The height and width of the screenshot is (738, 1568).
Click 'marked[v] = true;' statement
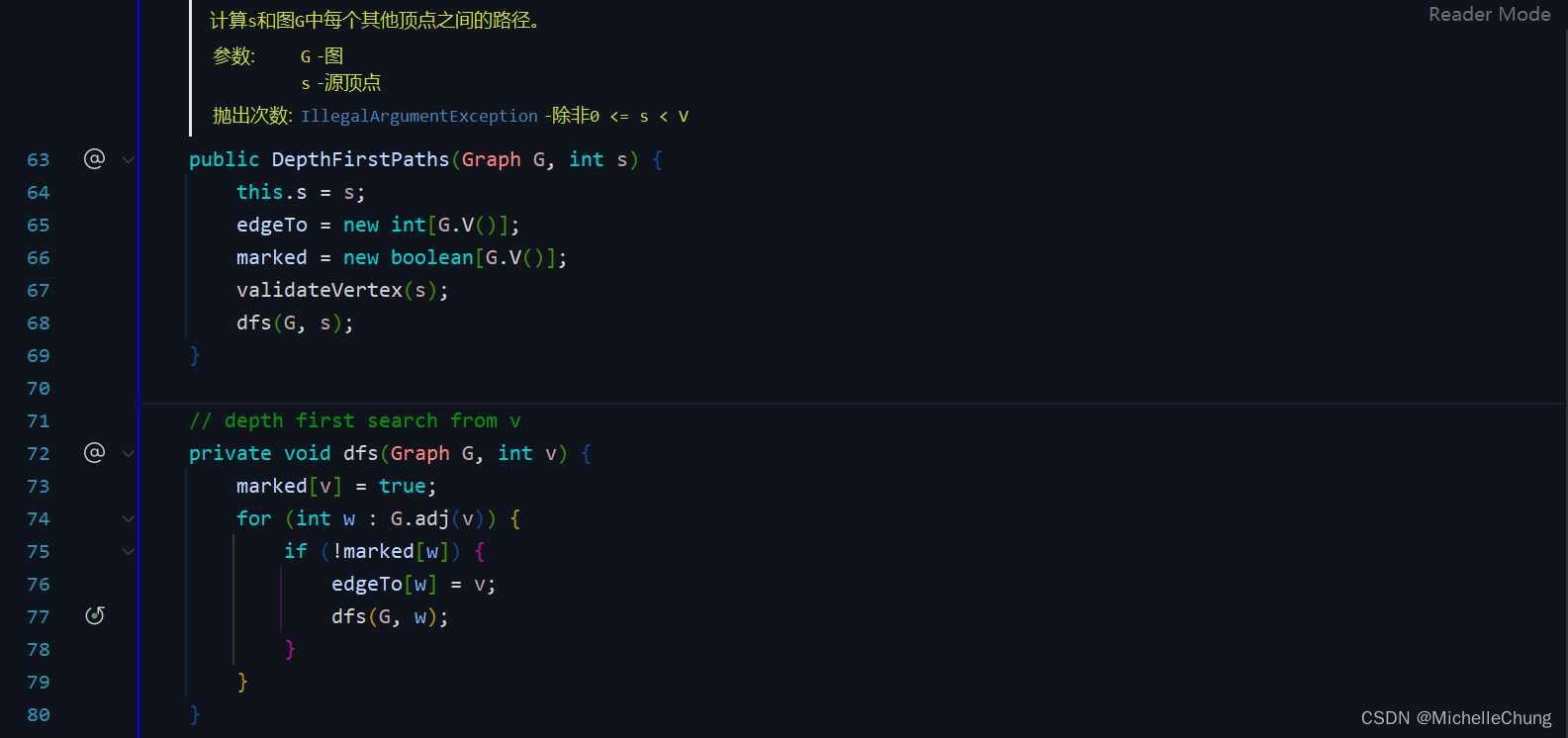tap(336, 486)
